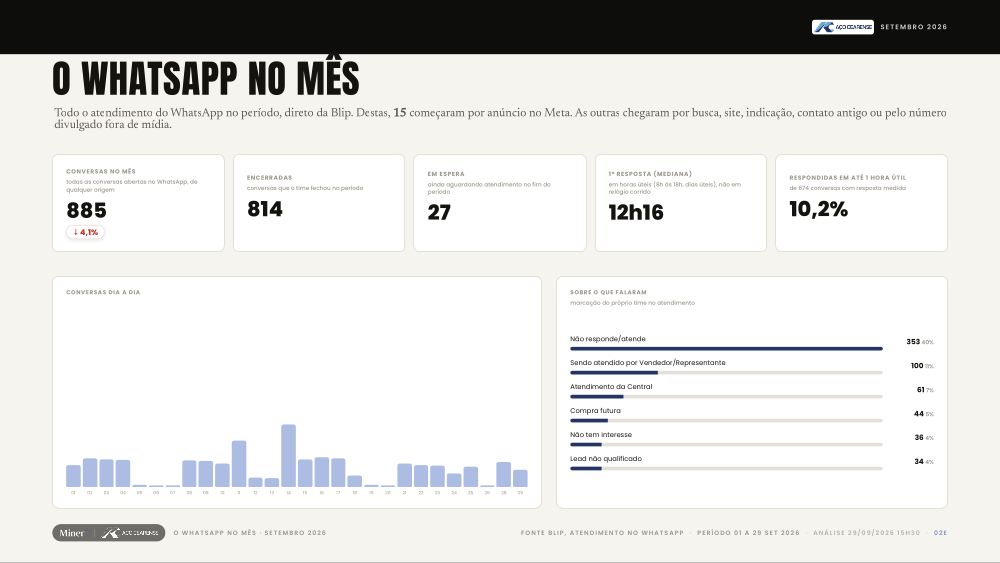The height and width of the screenshot is (563, 1000).
Task: Click the 885 conversations value
Action: click(x=87, y=210)
